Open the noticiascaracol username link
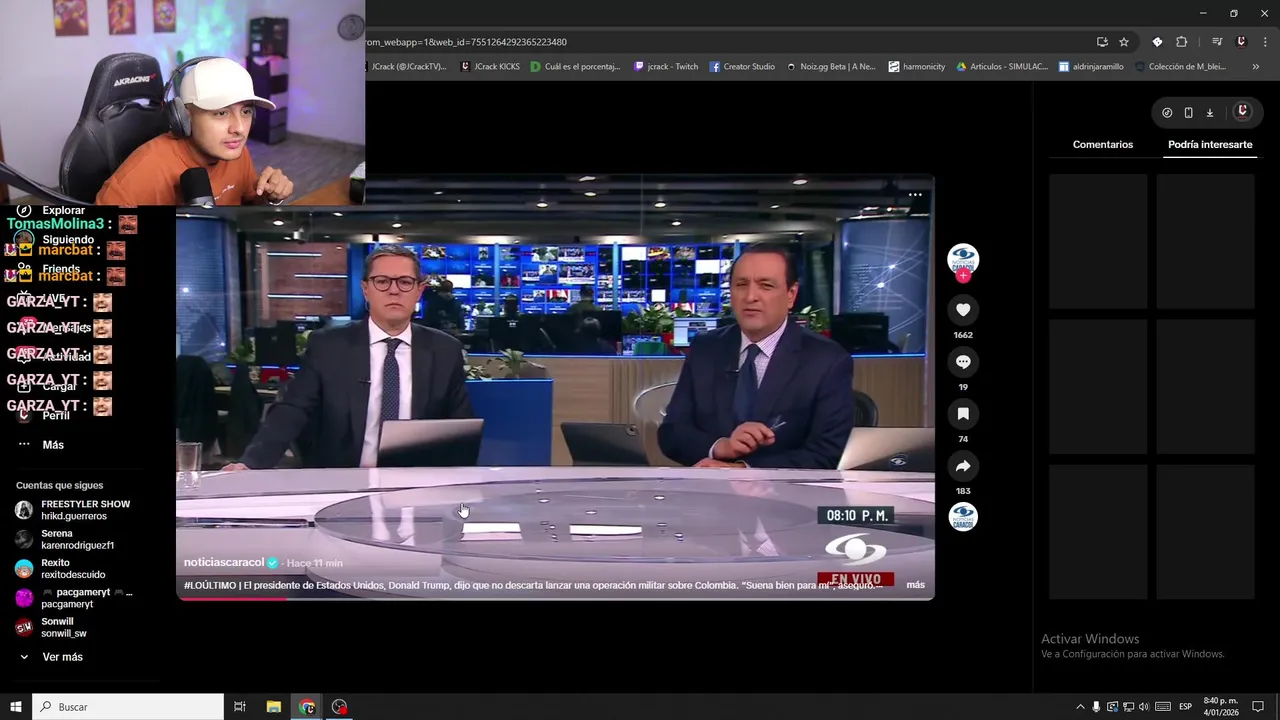The height and width of the screenshot is (720, 1280). coord(224,563)
